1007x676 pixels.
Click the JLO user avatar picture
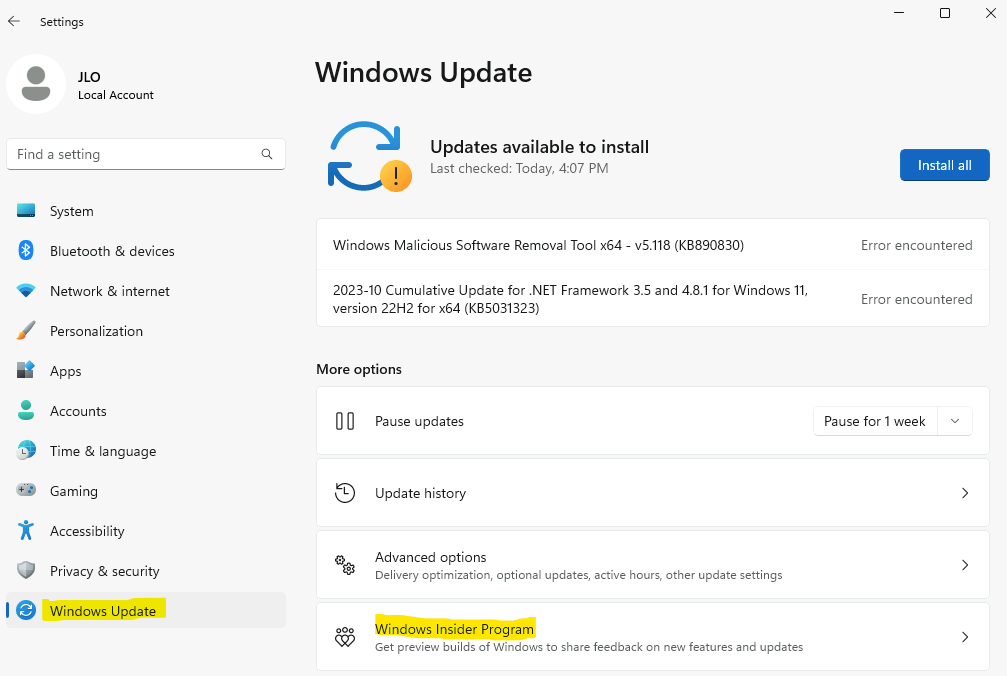36,84
